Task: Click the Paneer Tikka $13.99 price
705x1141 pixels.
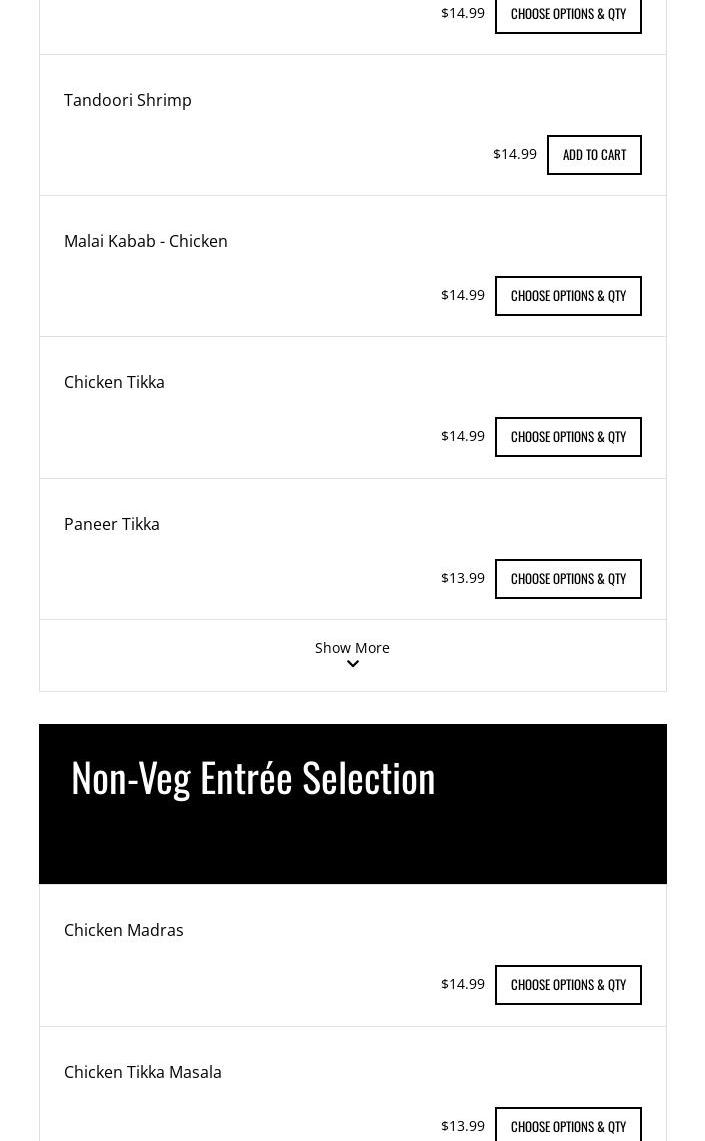Action: tap(463, 578)
